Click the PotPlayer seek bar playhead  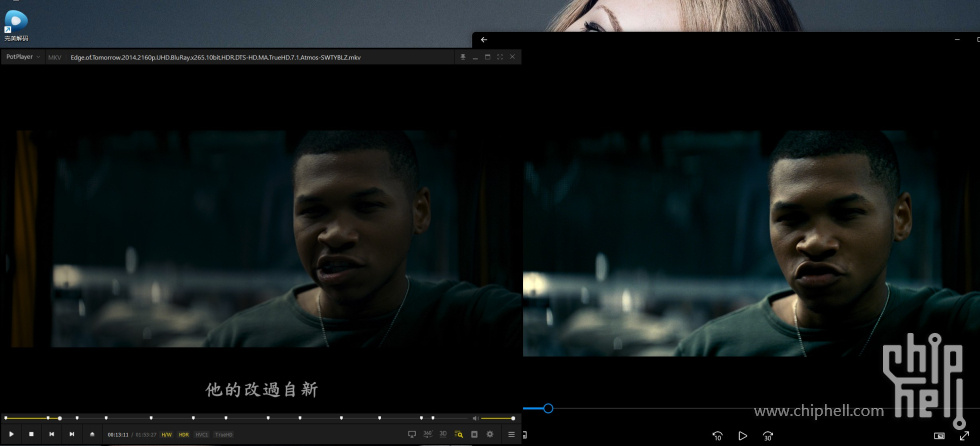(60, 418)
